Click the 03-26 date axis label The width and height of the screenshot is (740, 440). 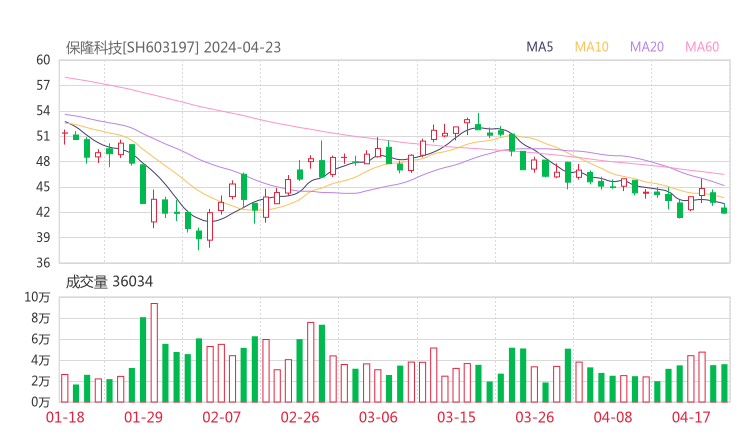pos(535,417)
